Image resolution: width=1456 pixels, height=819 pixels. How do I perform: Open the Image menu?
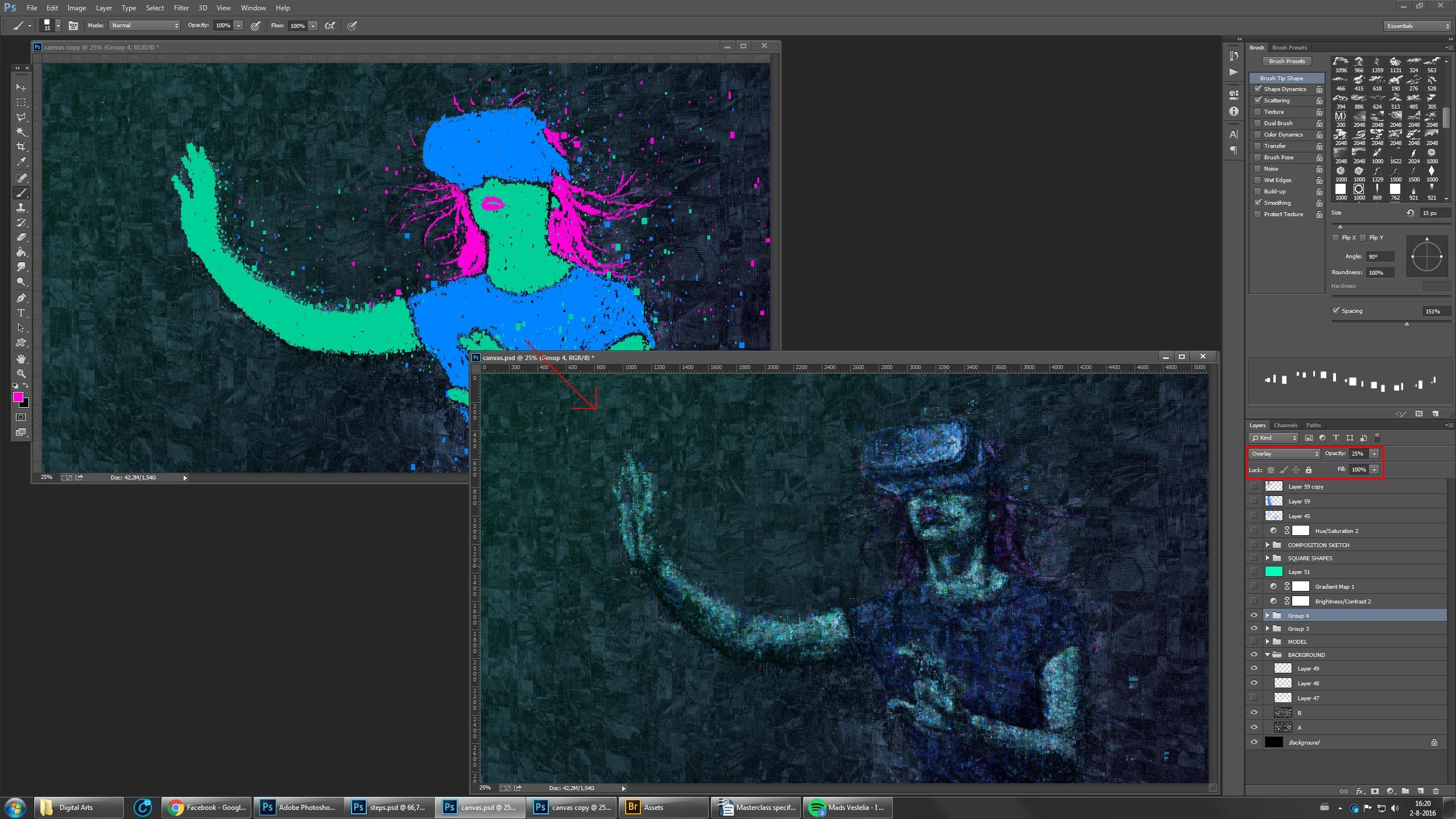pos(76,8)
